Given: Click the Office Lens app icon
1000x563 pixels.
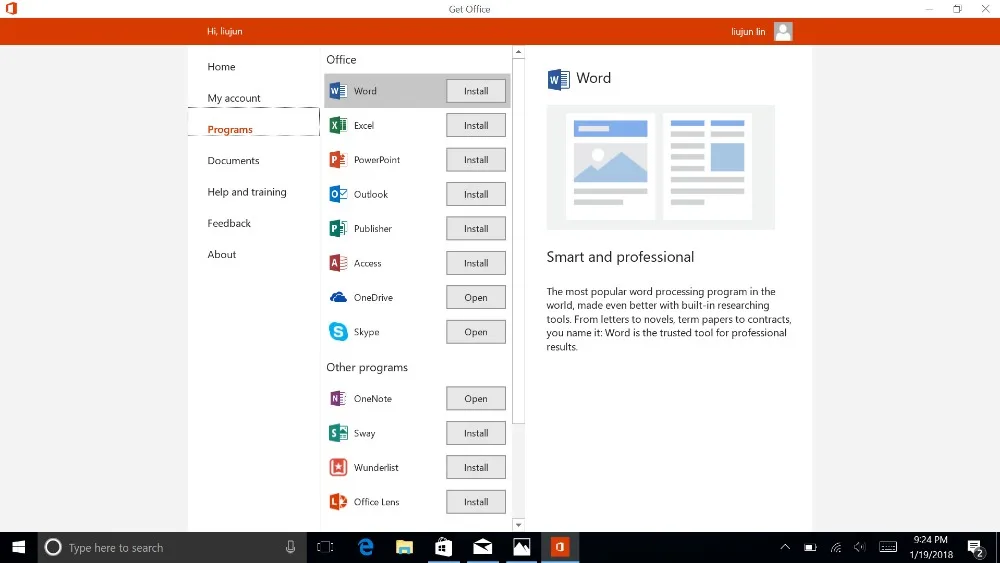Looking at the screenshot, I should (338, 502).
